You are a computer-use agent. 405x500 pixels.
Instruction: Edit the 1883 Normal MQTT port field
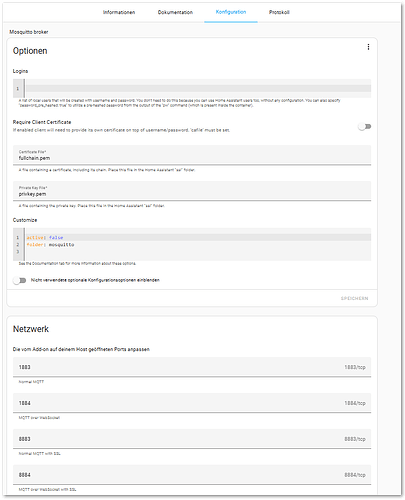click(x=192, y=367)
